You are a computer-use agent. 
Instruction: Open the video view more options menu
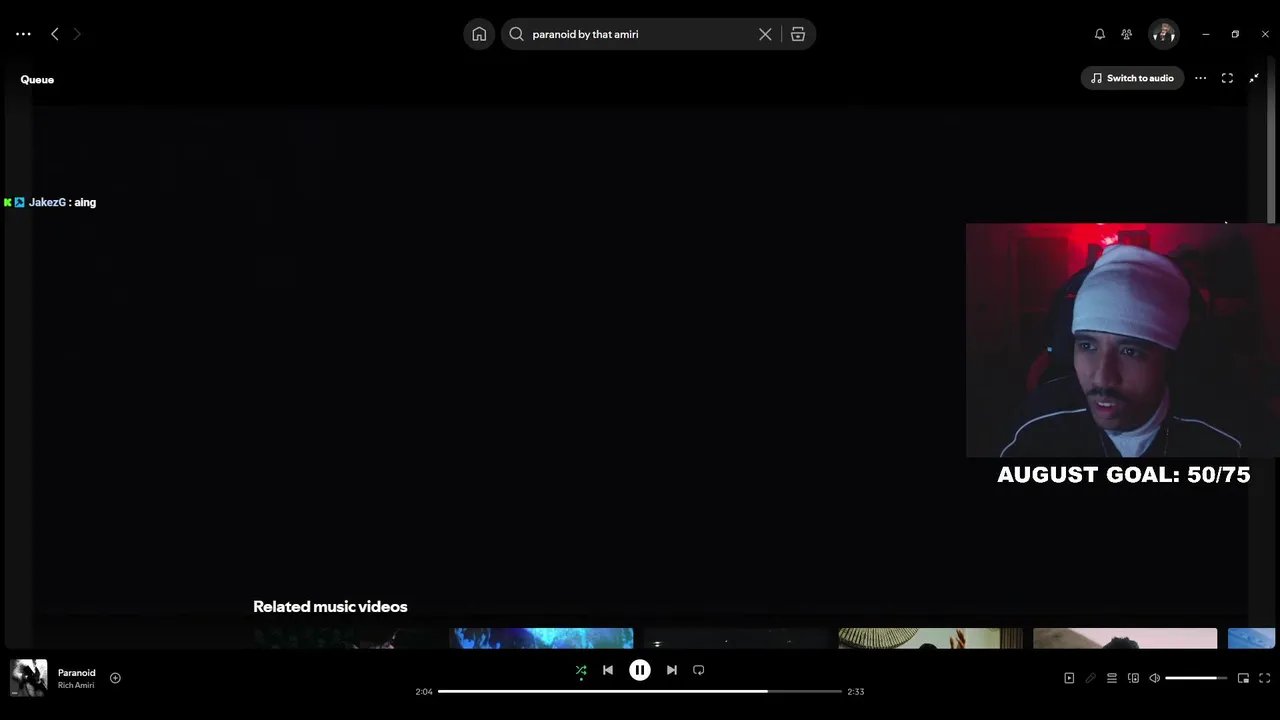[x=1200, y=78]
